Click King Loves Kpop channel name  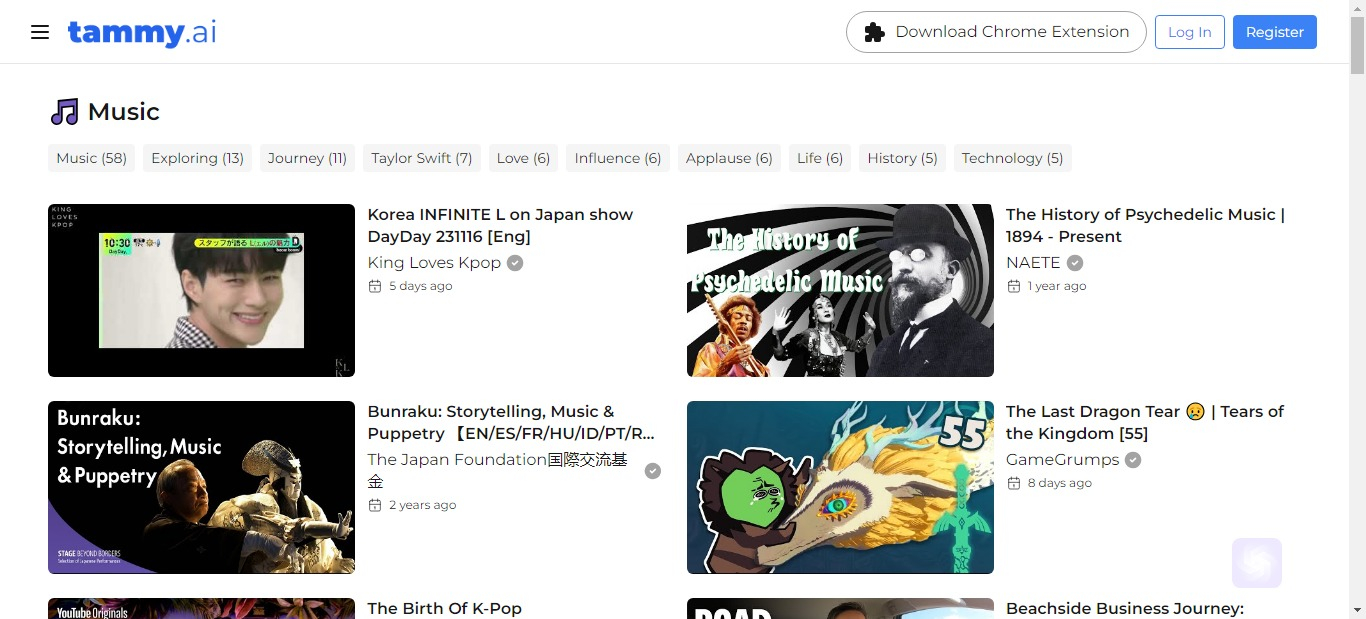(x=434, y=263)
